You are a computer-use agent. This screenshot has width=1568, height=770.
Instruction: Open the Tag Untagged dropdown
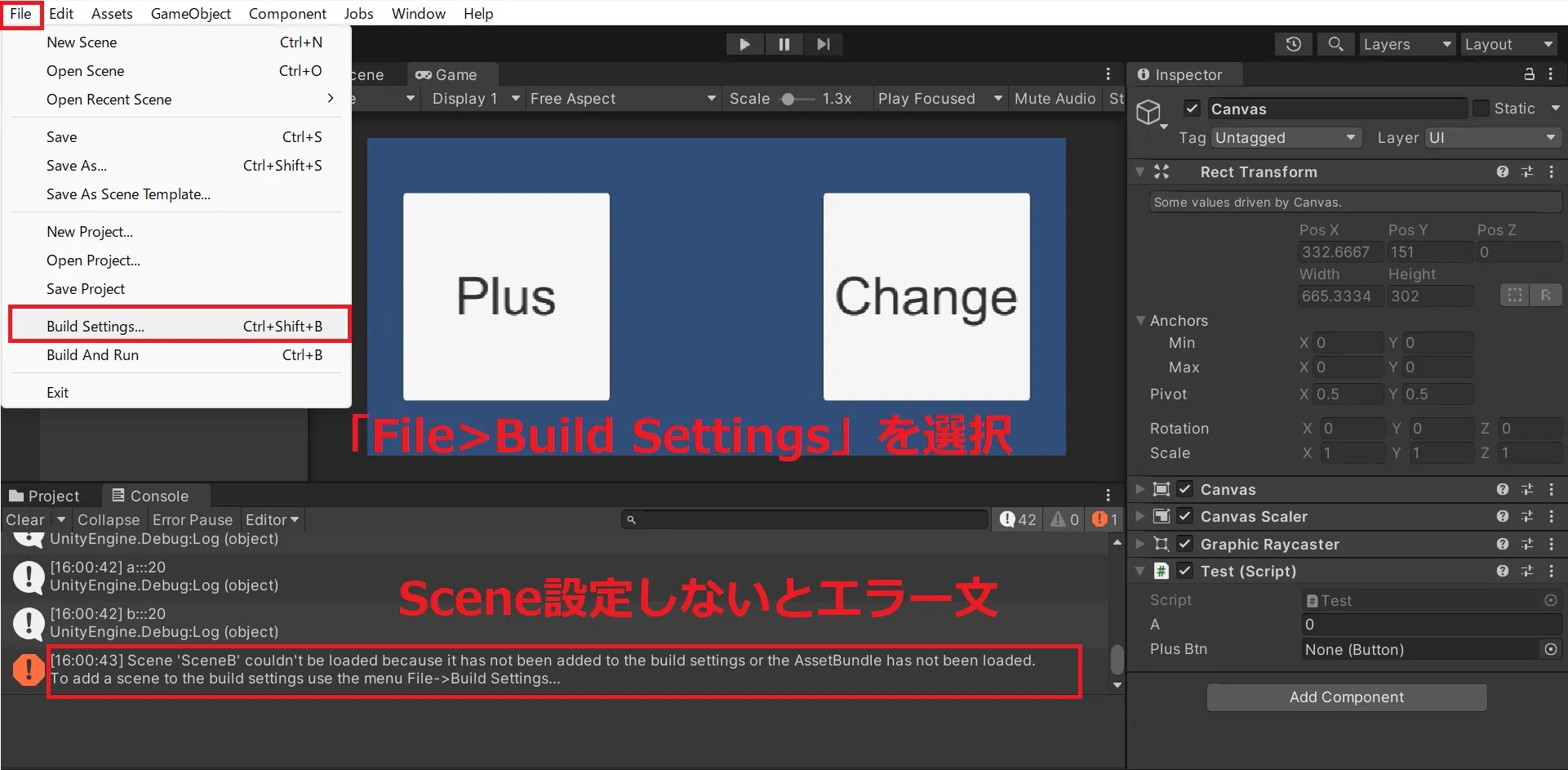point(1286,138)
